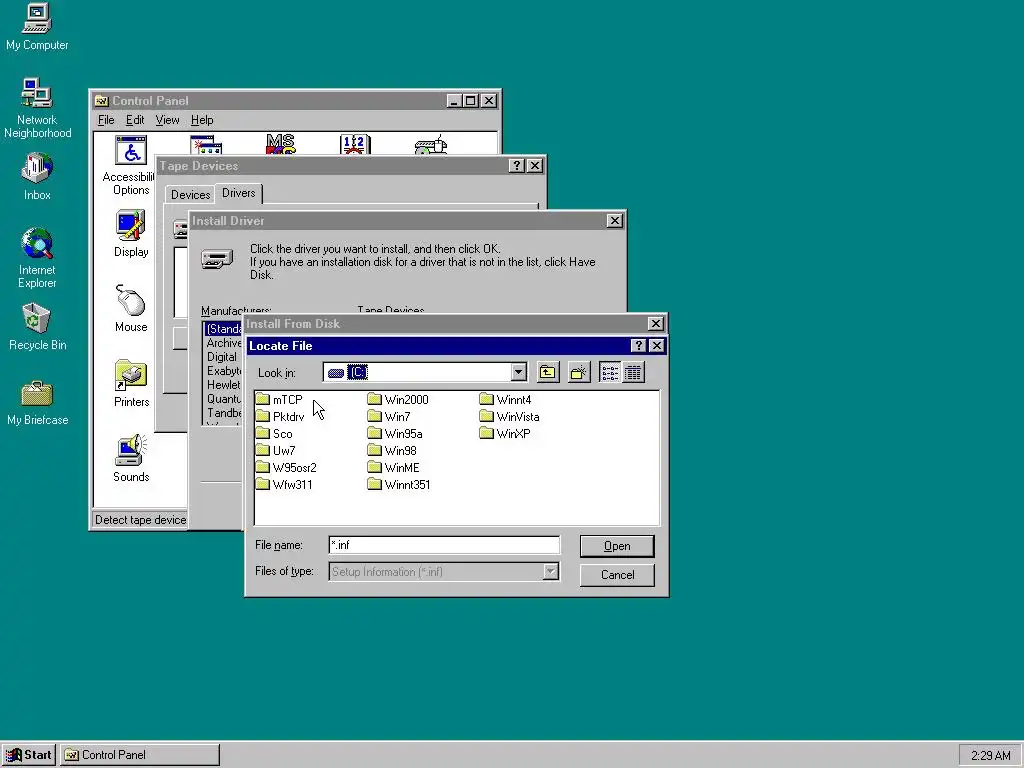The height and width of the screenshot is (768, 1024).
Task: Switch to the Drivers tab in Tape Devices
Action: click(238, 193)
